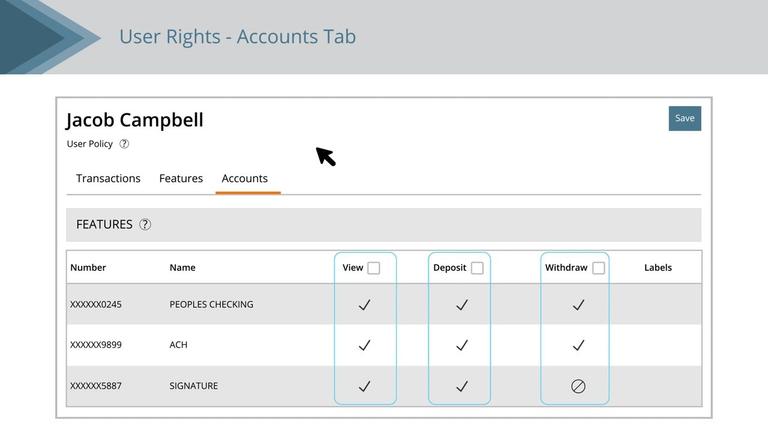Viewport: 768px width, 432px height.
Task: Tick the View column header checkbox
Action: pyautogui.click(x=374, y=268)
